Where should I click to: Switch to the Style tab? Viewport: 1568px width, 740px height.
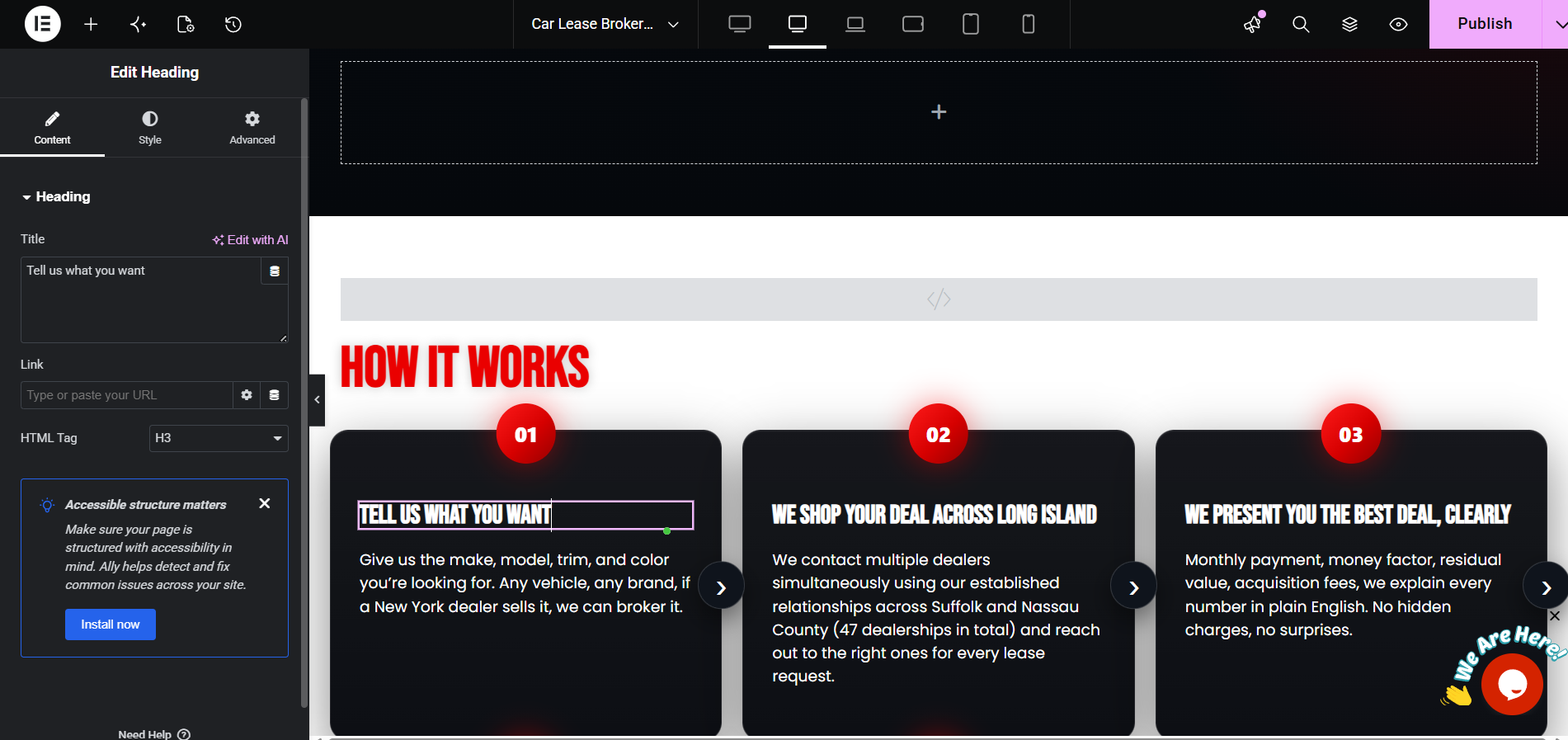pos(150,128)
